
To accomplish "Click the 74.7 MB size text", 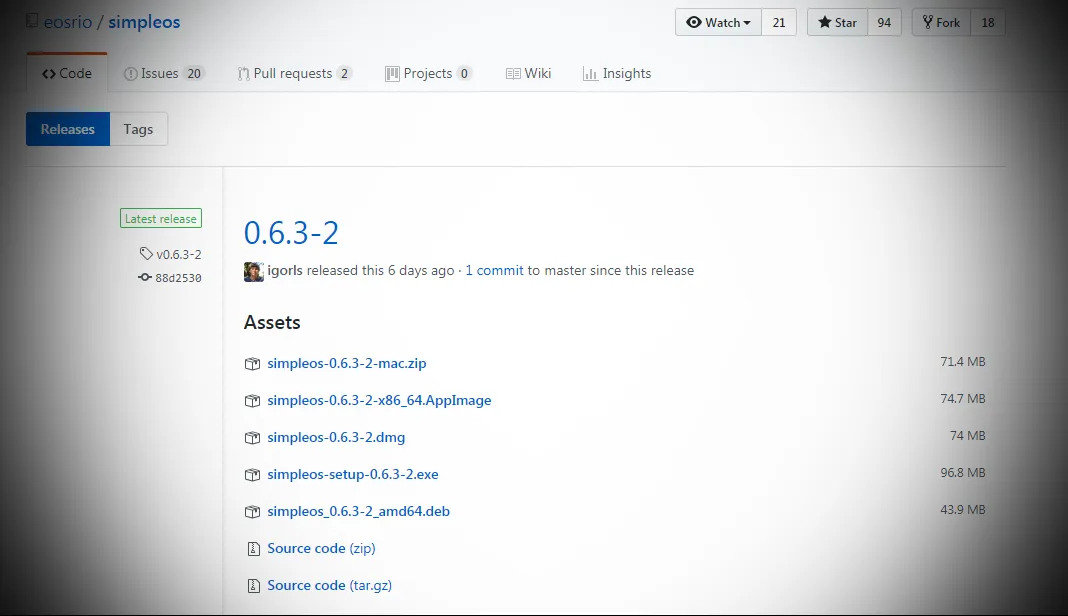I will click(962, 398).
